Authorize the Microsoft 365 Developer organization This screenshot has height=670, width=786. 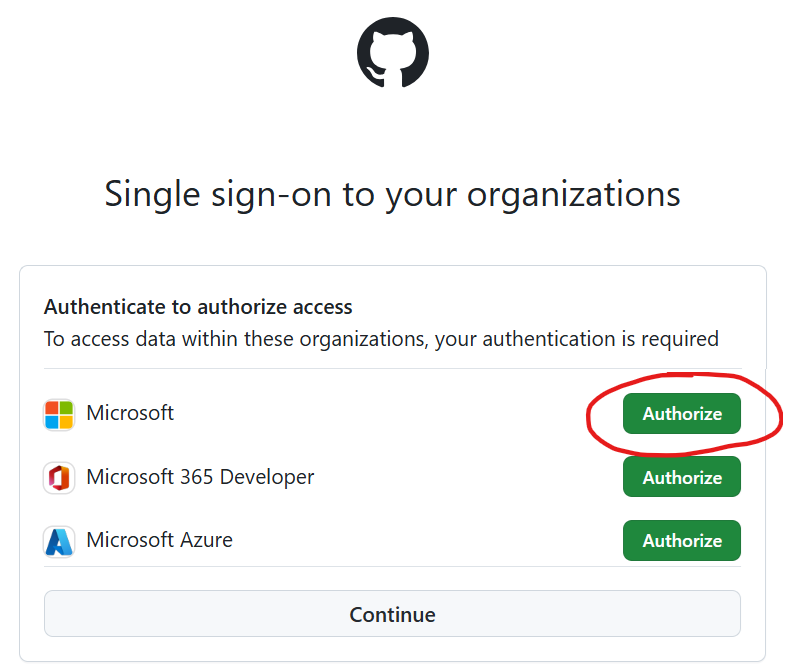coord(681,478)
